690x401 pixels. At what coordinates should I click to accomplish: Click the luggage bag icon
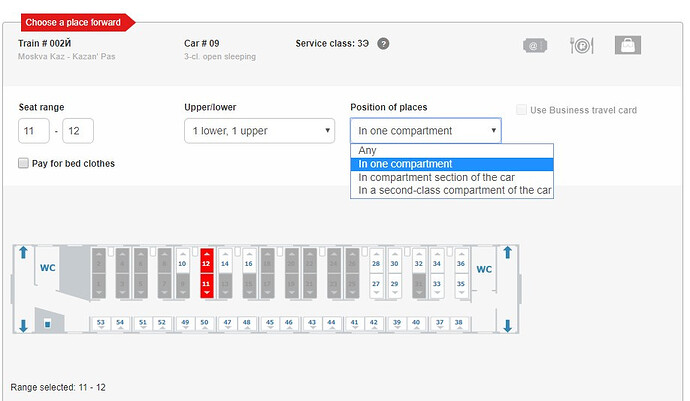pyautogui.click(x=628, y=45)
